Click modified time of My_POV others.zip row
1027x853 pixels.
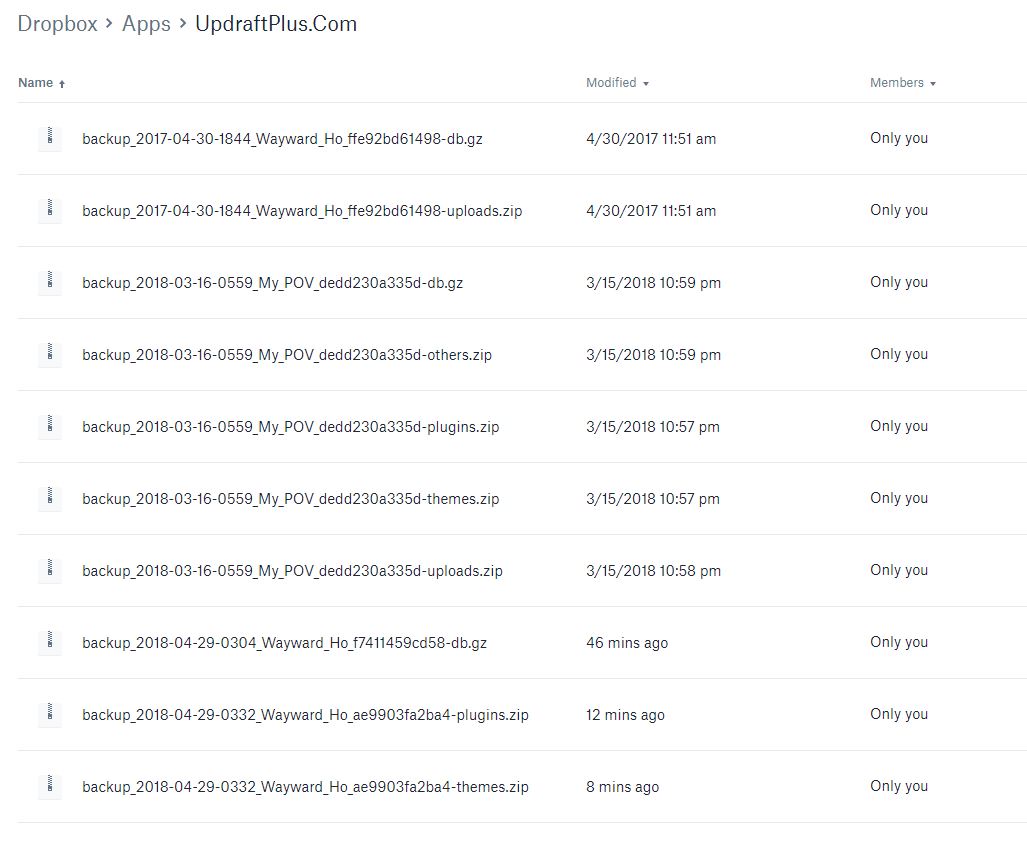click(x=654, y=355)
